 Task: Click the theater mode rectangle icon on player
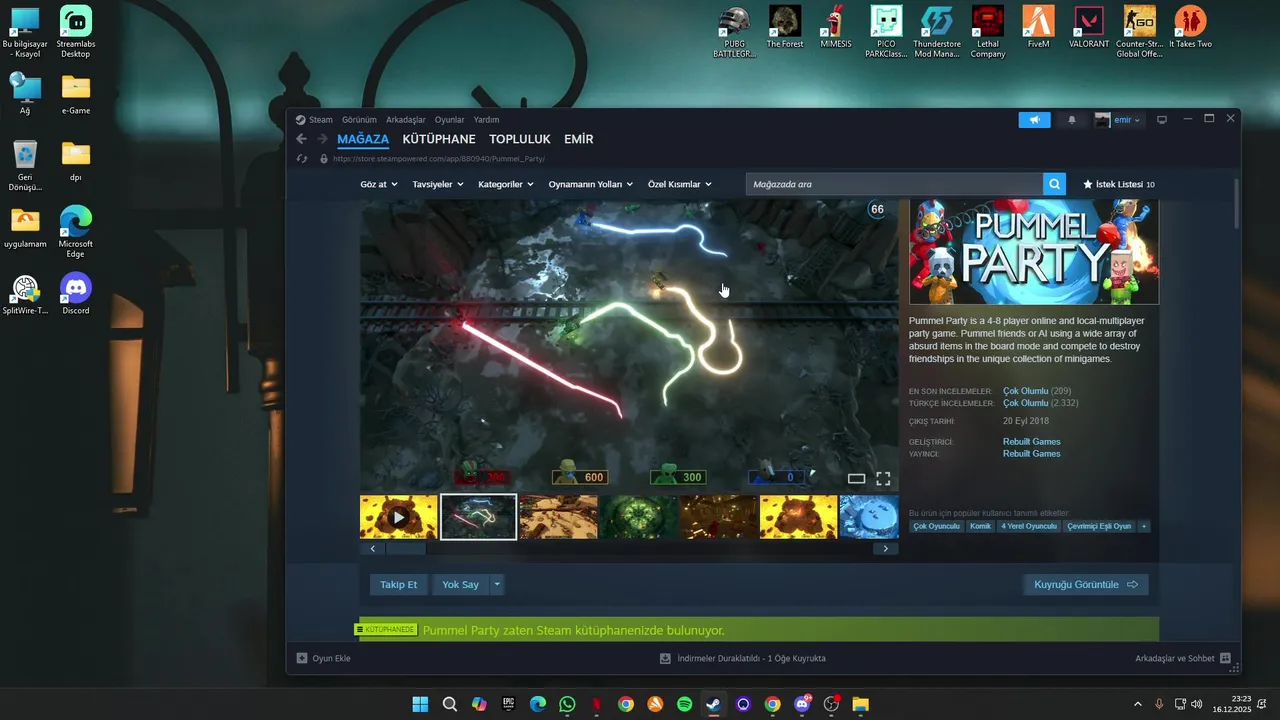[856, 479]
